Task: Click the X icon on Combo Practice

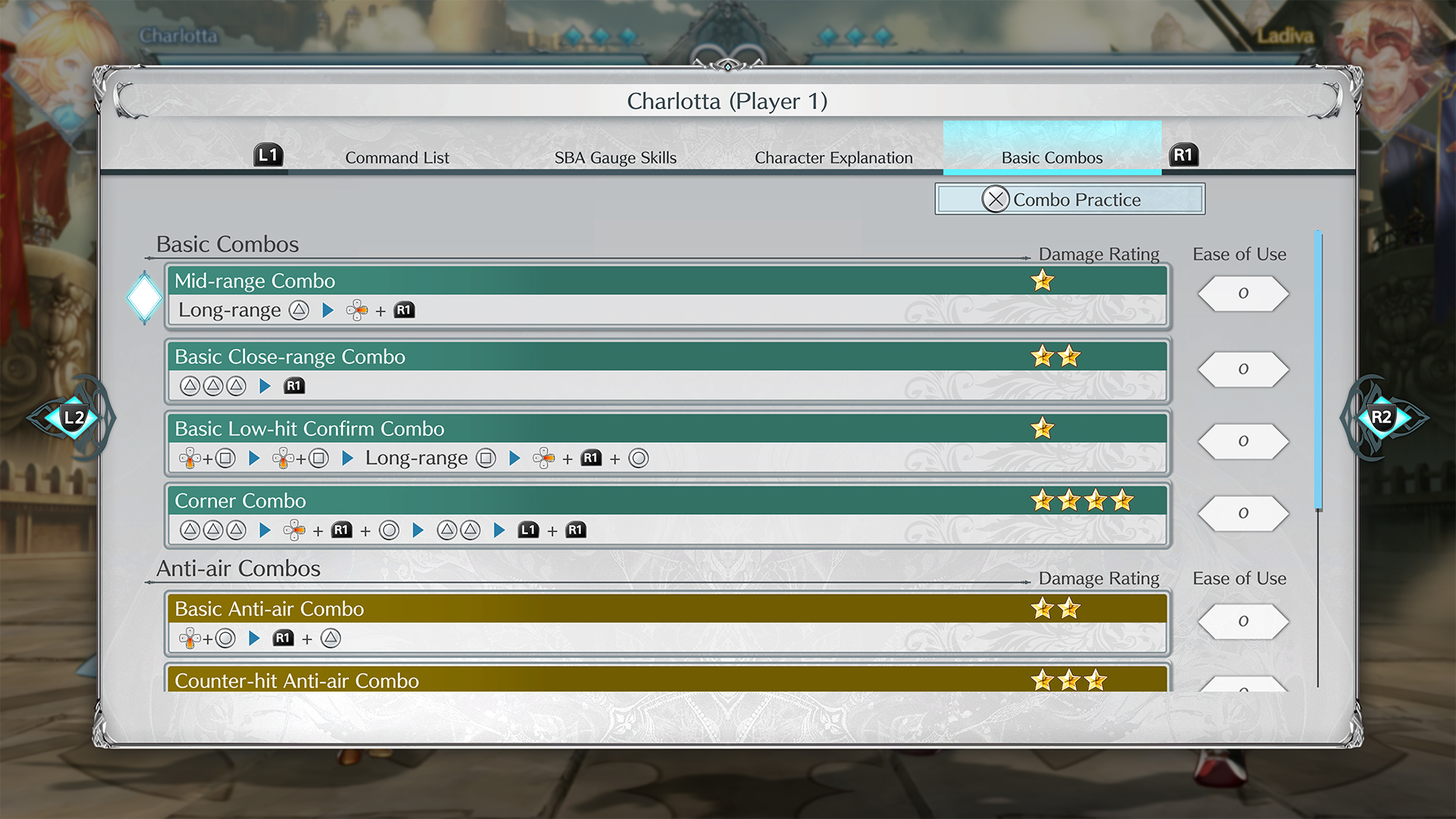Action: (995, 199)
